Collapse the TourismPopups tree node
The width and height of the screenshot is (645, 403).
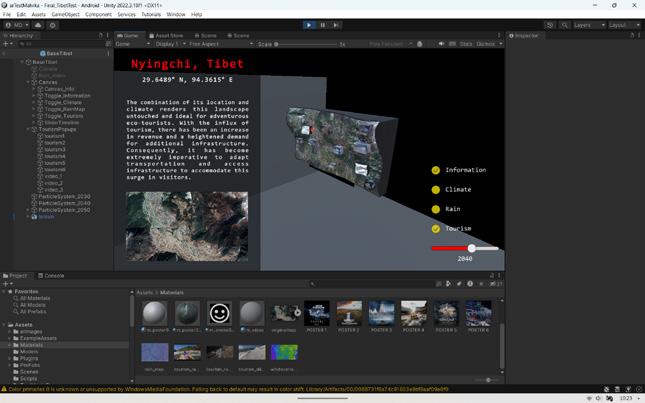(28, 129)
